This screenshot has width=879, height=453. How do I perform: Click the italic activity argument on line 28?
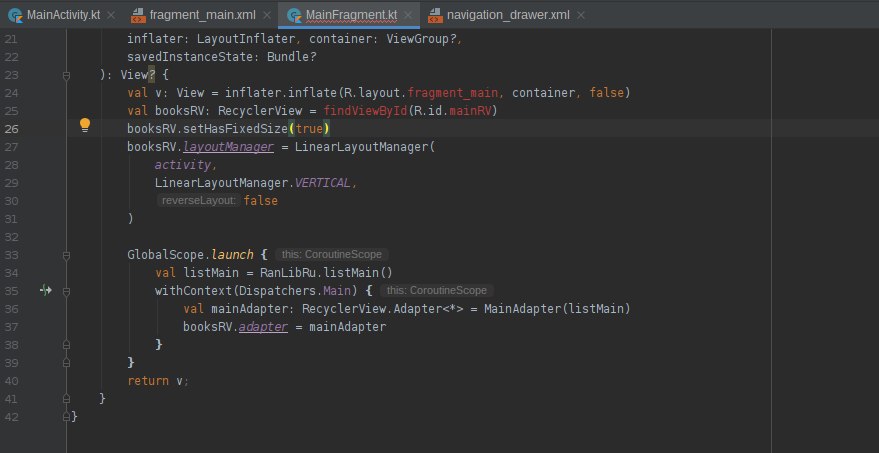[x=183, y=165]
